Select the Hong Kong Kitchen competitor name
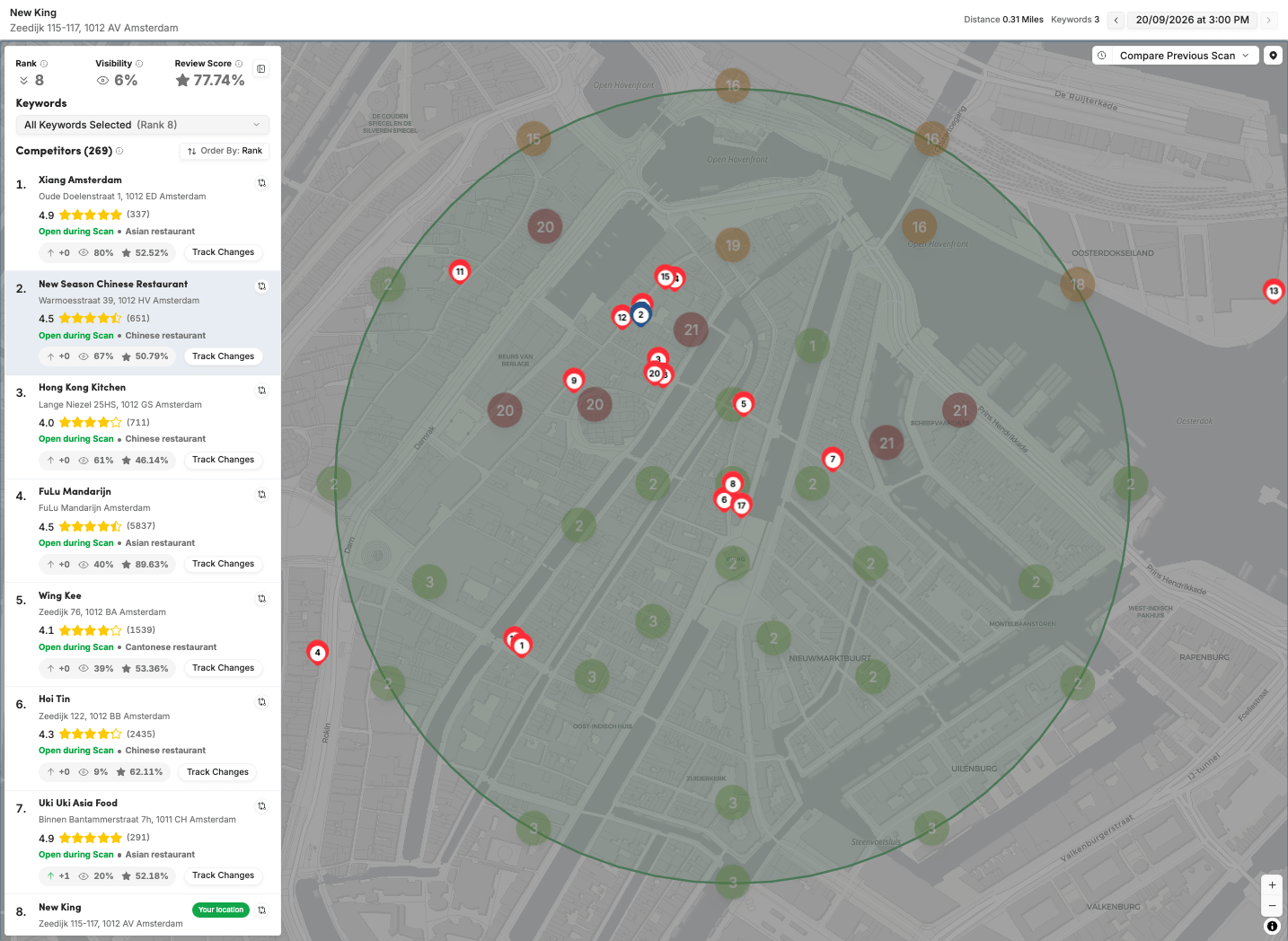 82,388
